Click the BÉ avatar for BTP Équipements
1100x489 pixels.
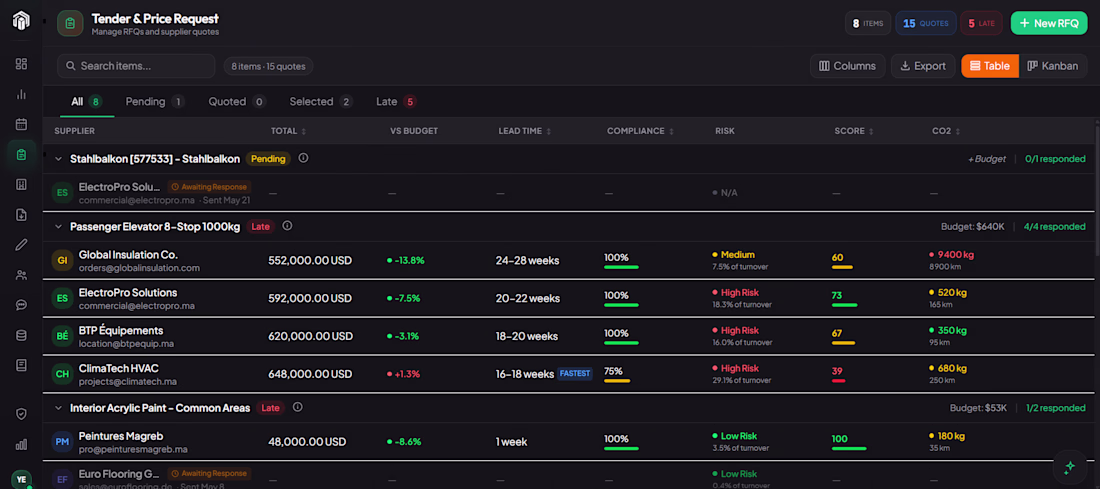click(x=62, y=336)
